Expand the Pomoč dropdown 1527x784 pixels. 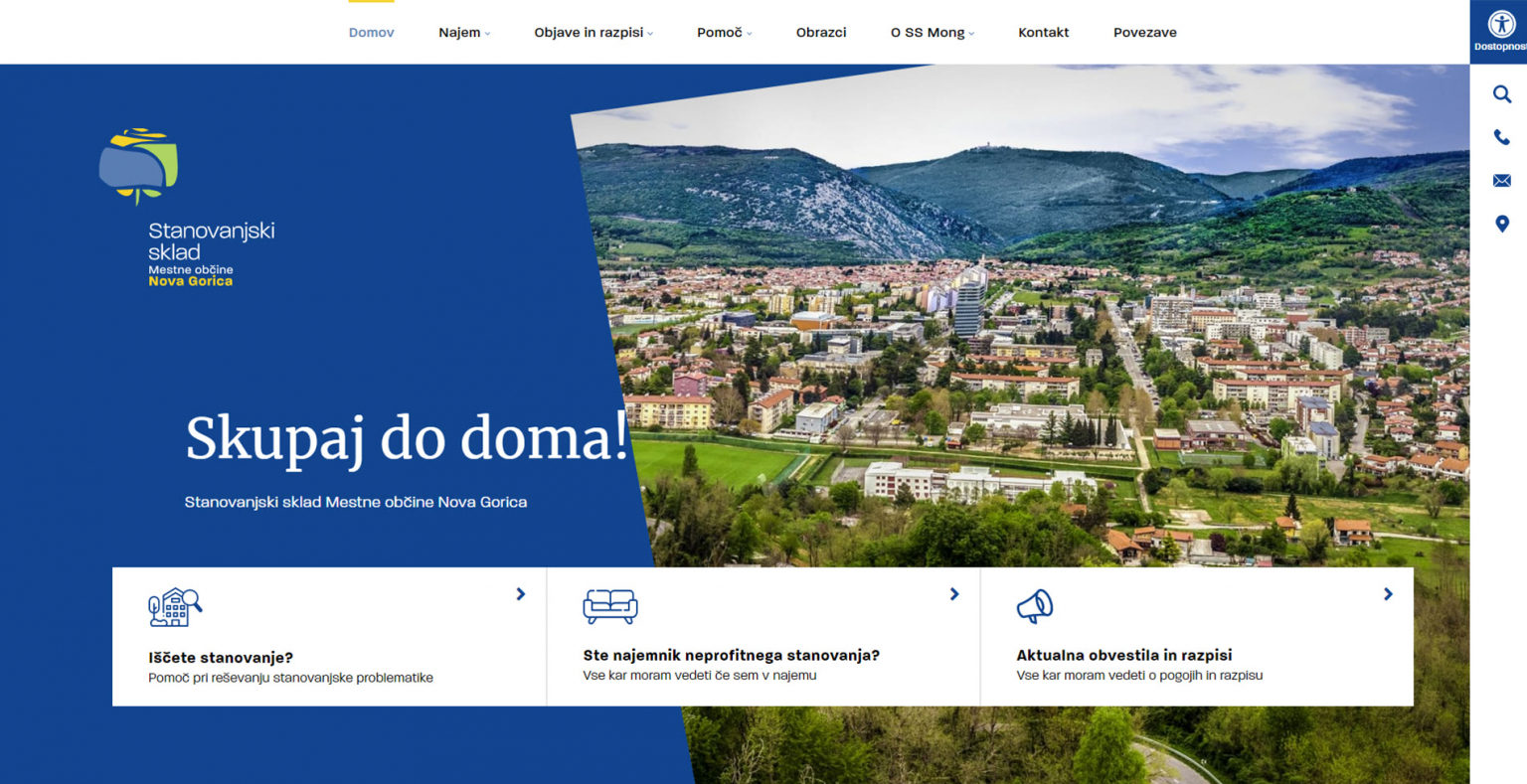coord(720,32)
